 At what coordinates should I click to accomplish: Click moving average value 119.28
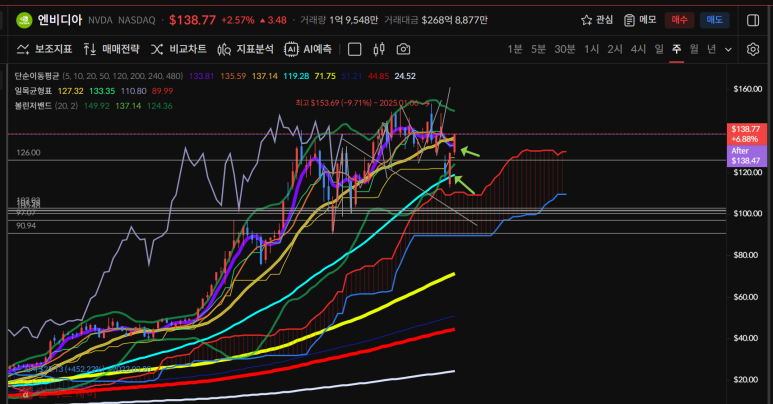(296, 76)
